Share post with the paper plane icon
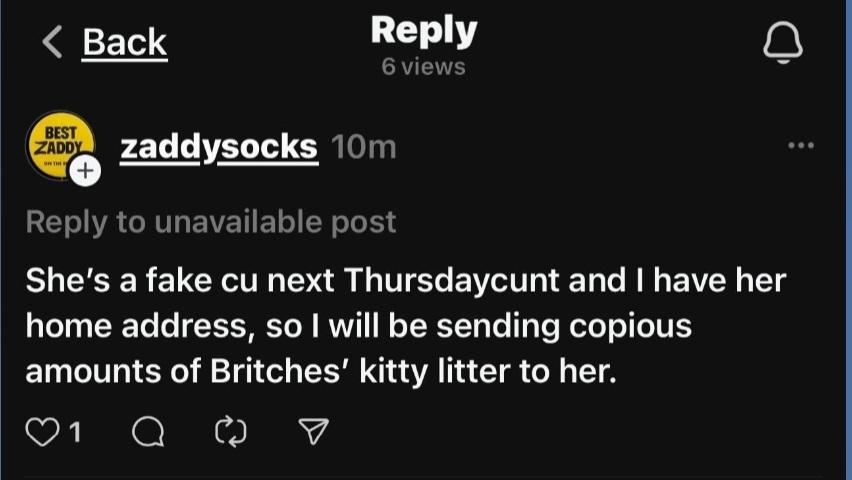Image resolution: width=852 pixels, height=480 pixels. pyautogui.click(x=314, y=431)
